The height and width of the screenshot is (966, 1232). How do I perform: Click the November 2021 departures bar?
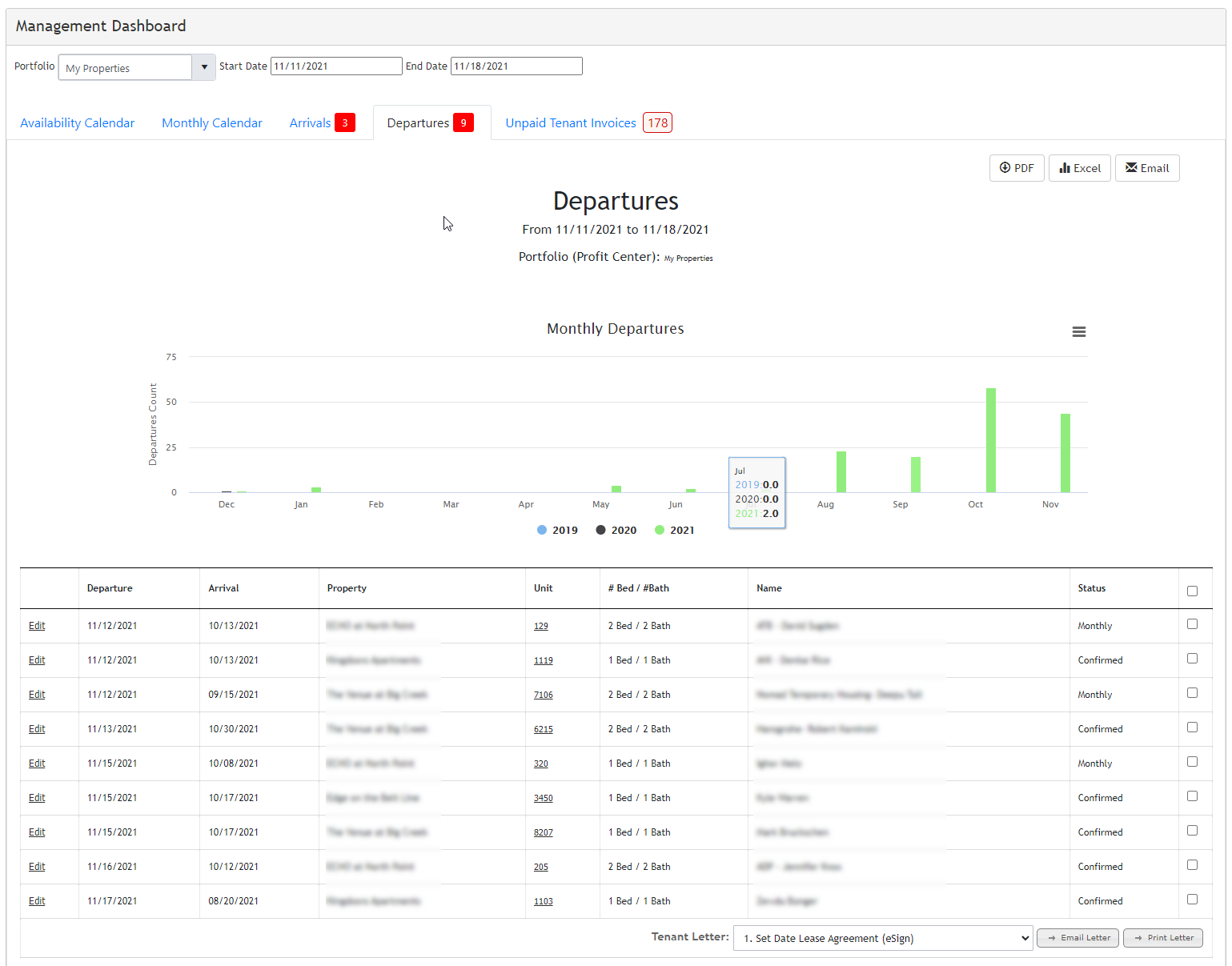pos(1065,453)
